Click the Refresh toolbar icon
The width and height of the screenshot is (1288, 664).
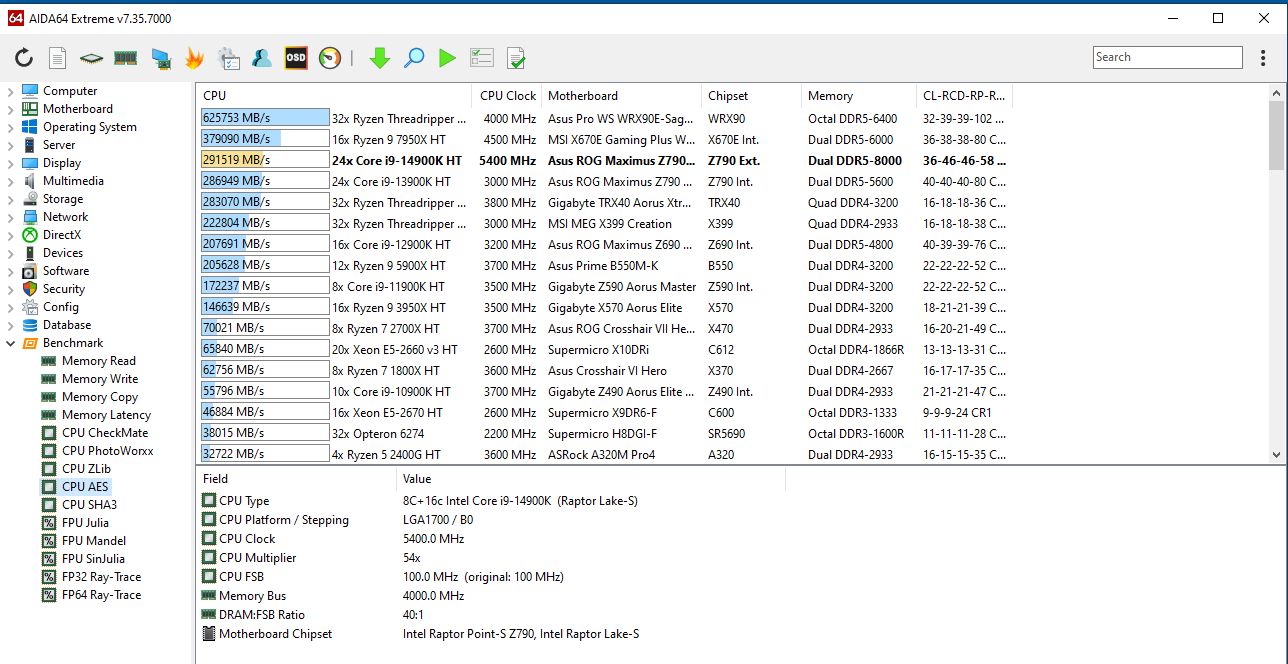[24, 58]
